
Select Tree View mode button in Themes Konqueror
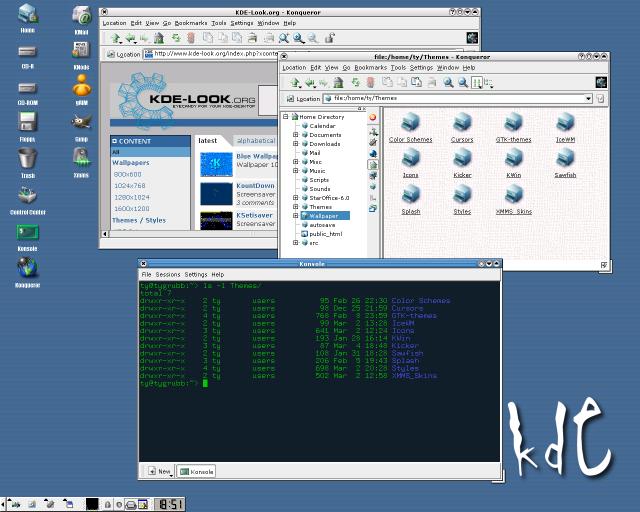click(488, 83)
